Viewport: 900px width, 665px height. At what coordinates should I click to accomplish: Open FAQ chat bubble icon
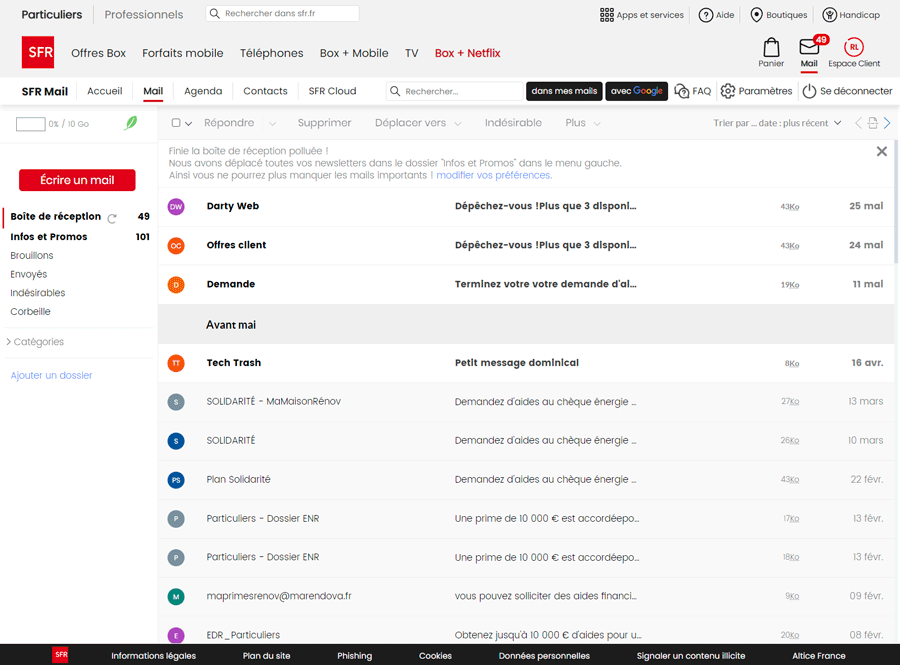pyautogui.click(x=681, y=91)
